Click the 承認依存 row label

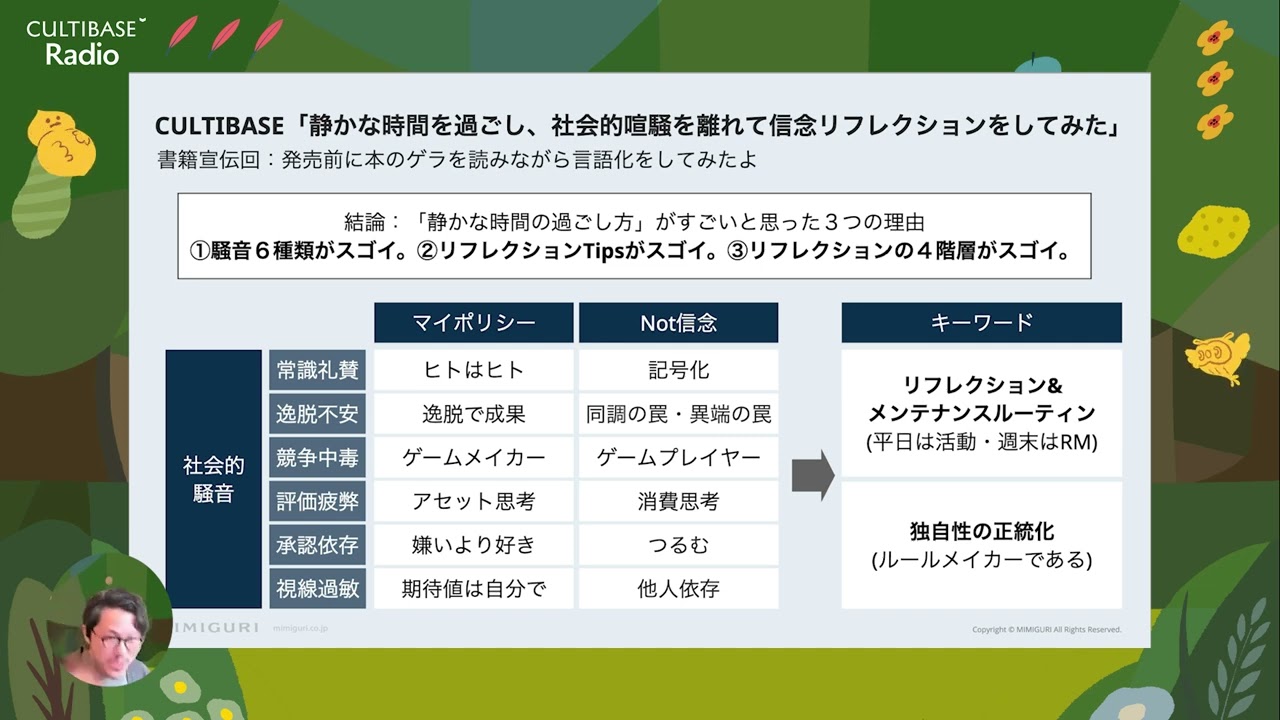click(x=318, y=545)
